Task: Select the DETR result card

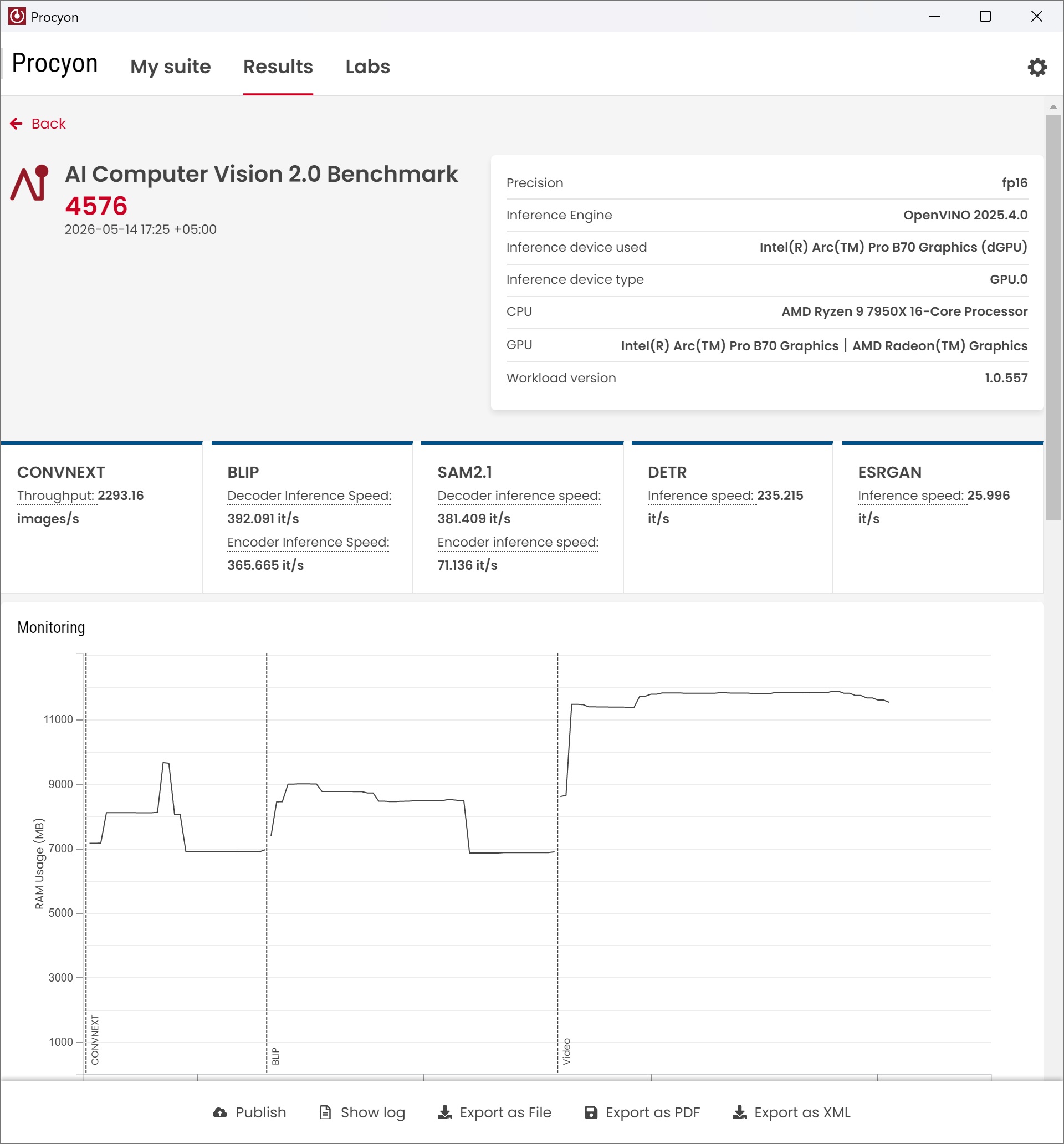Action: tap(732, 517)
